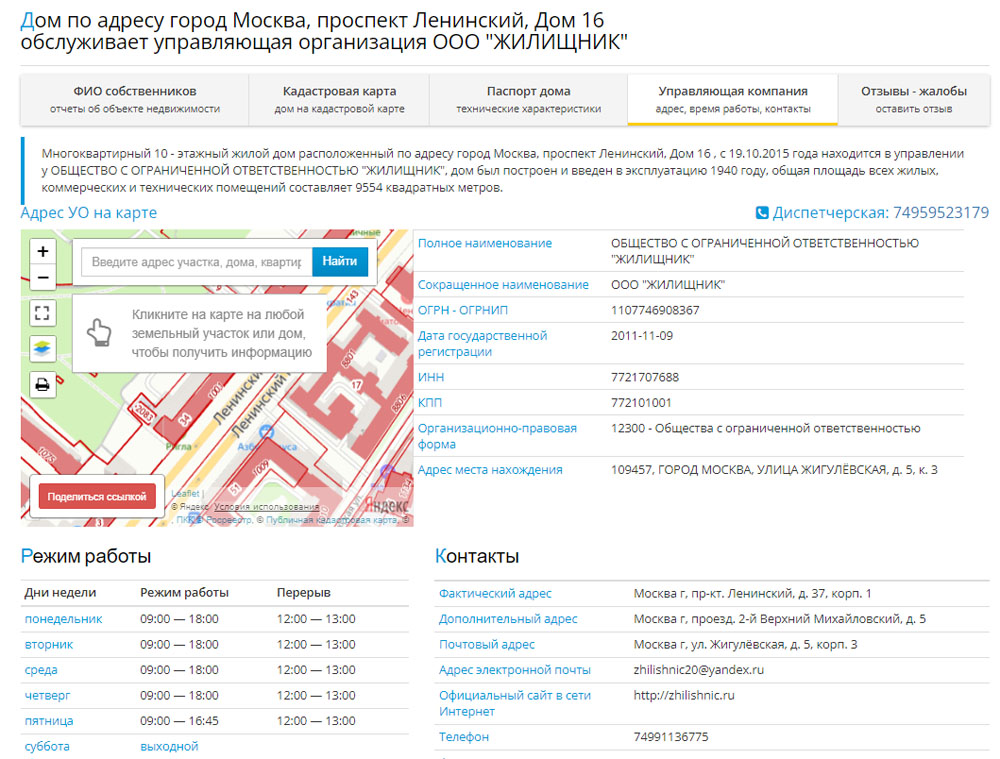Open the ФИО собственников tab
Screen dimensions: 1000x759
134,99
